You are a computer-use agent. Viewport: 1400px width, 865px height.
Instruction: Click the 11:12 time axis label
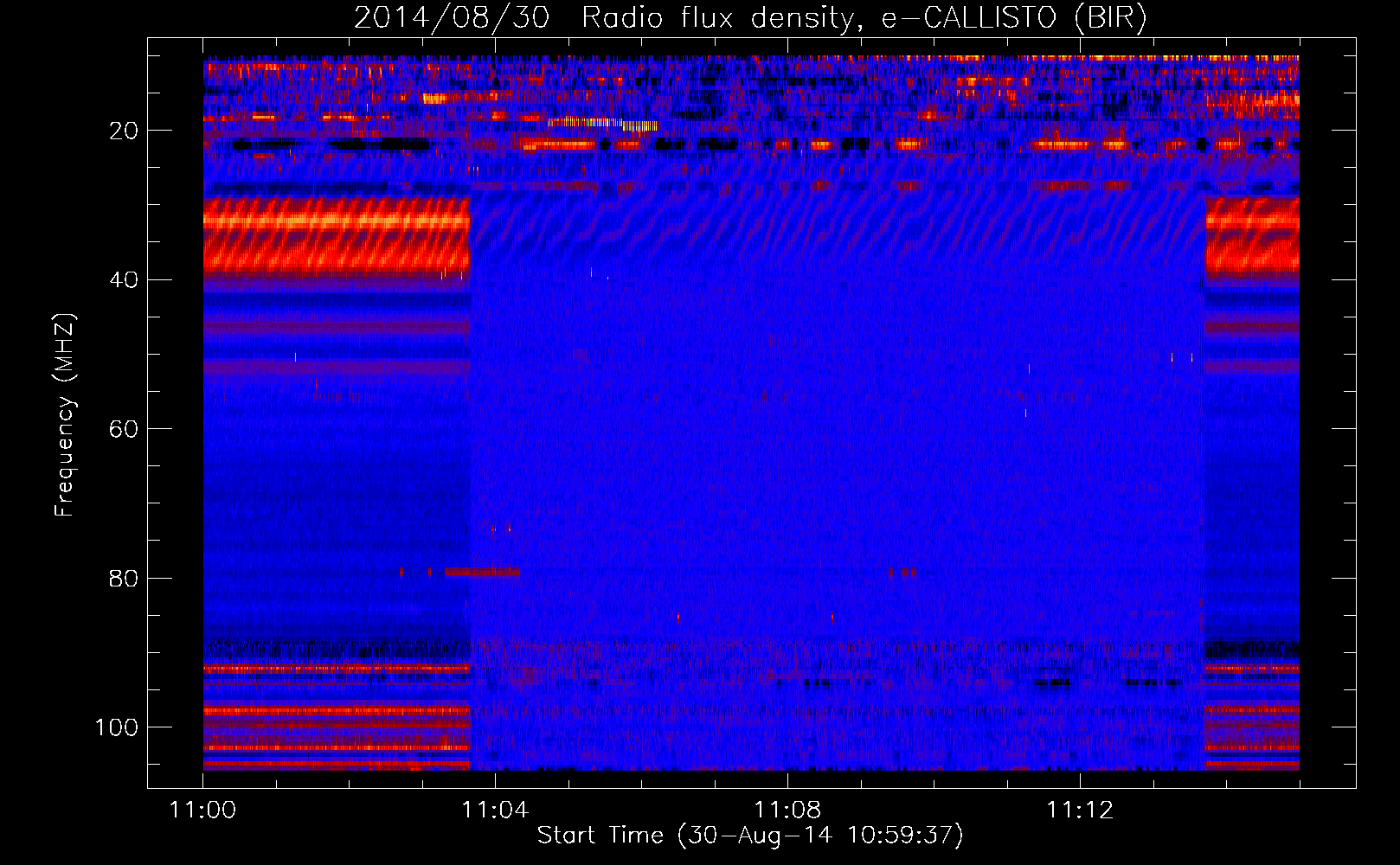pos(1080,811)
